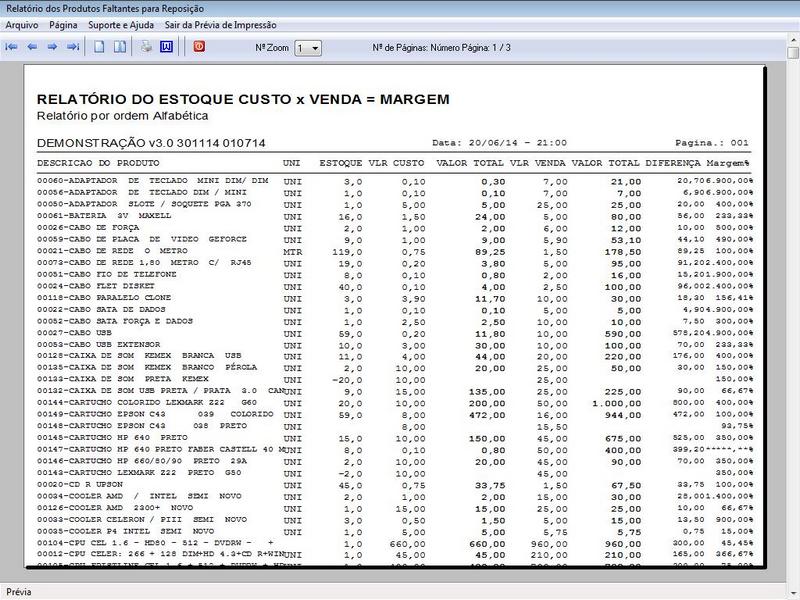Click row 00118-CABO PARALELO CLONE

[394, 298]
